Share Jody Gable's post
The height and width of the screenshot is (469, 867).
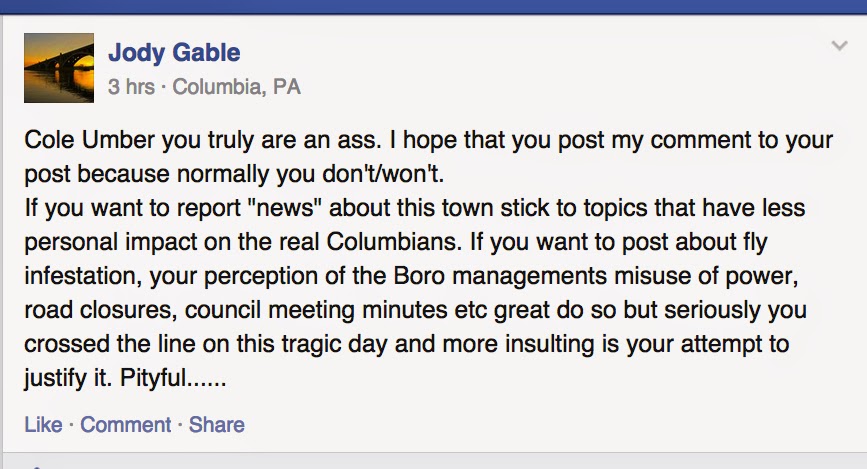pos(217,425)
